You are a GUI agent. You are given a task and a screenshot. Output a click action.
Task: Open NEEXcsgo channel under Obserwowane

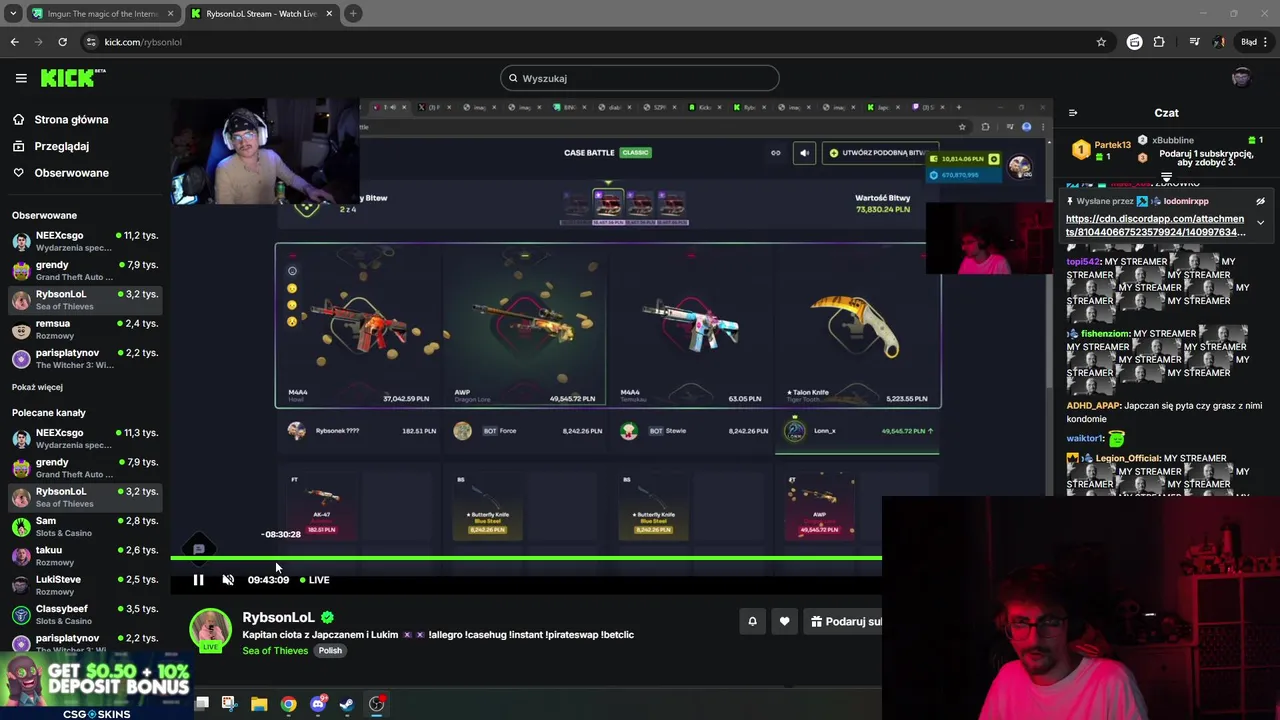(85, 241)
